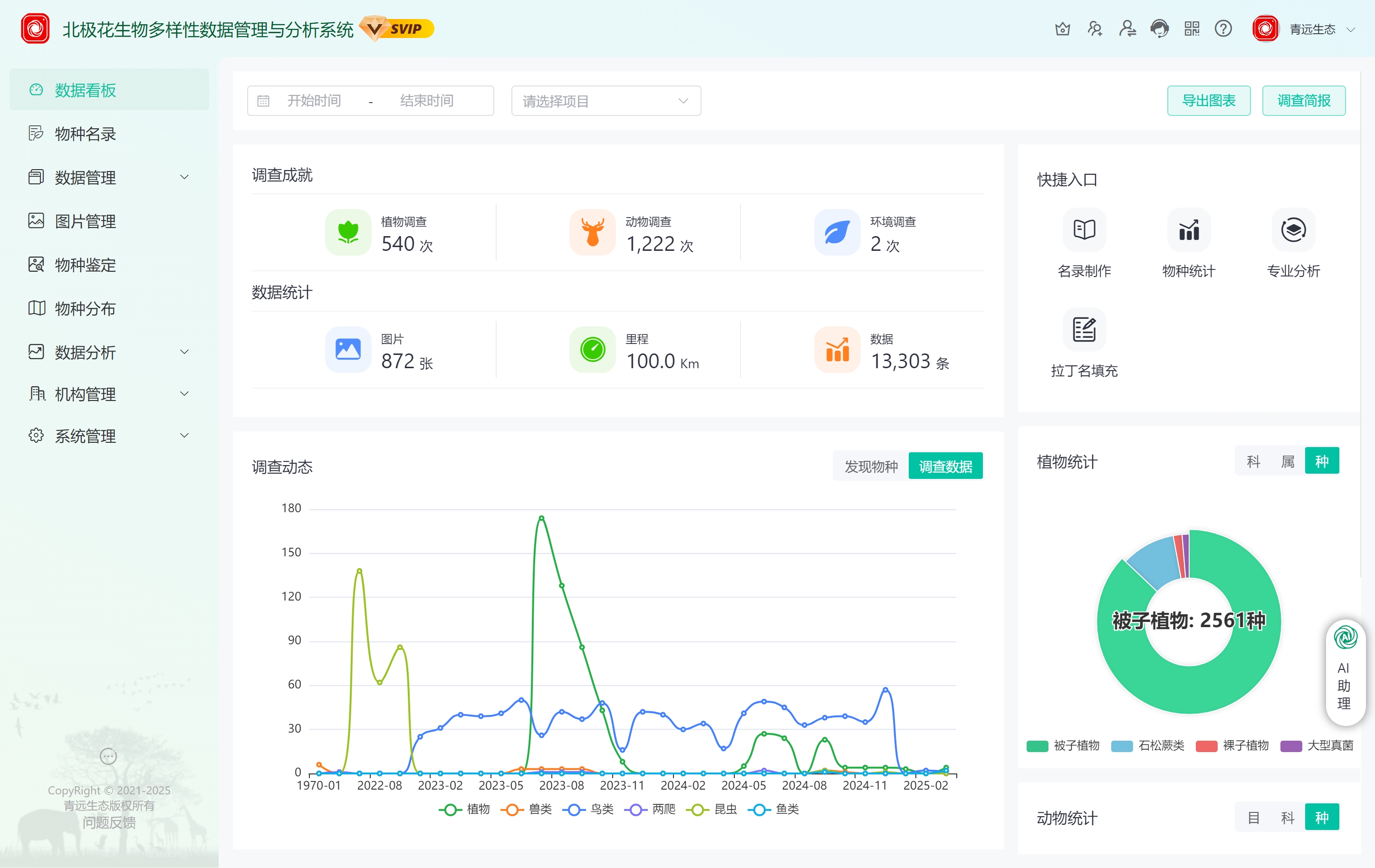Viewport: 1375px width, 868px height.
Task: Toggle 植物 series in chart legend
Action: point(465,809)
